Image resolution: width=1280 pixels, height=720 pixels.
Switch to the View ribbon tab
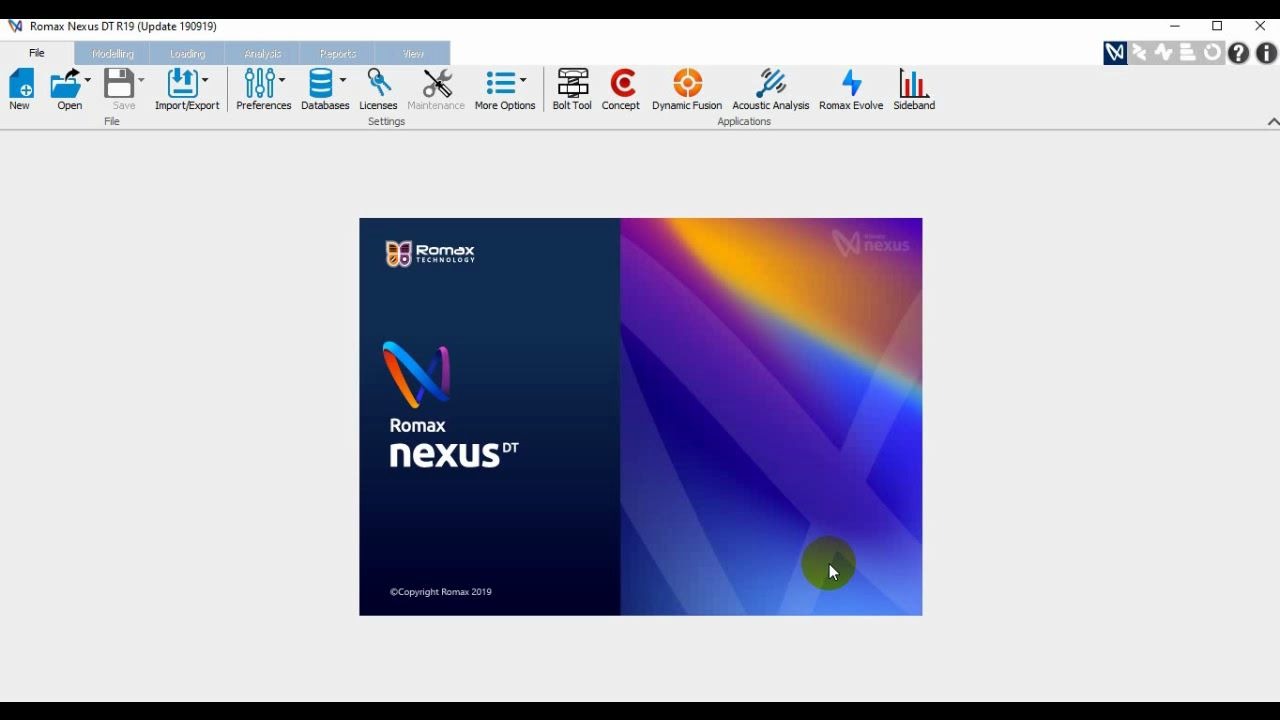[413, 53]
